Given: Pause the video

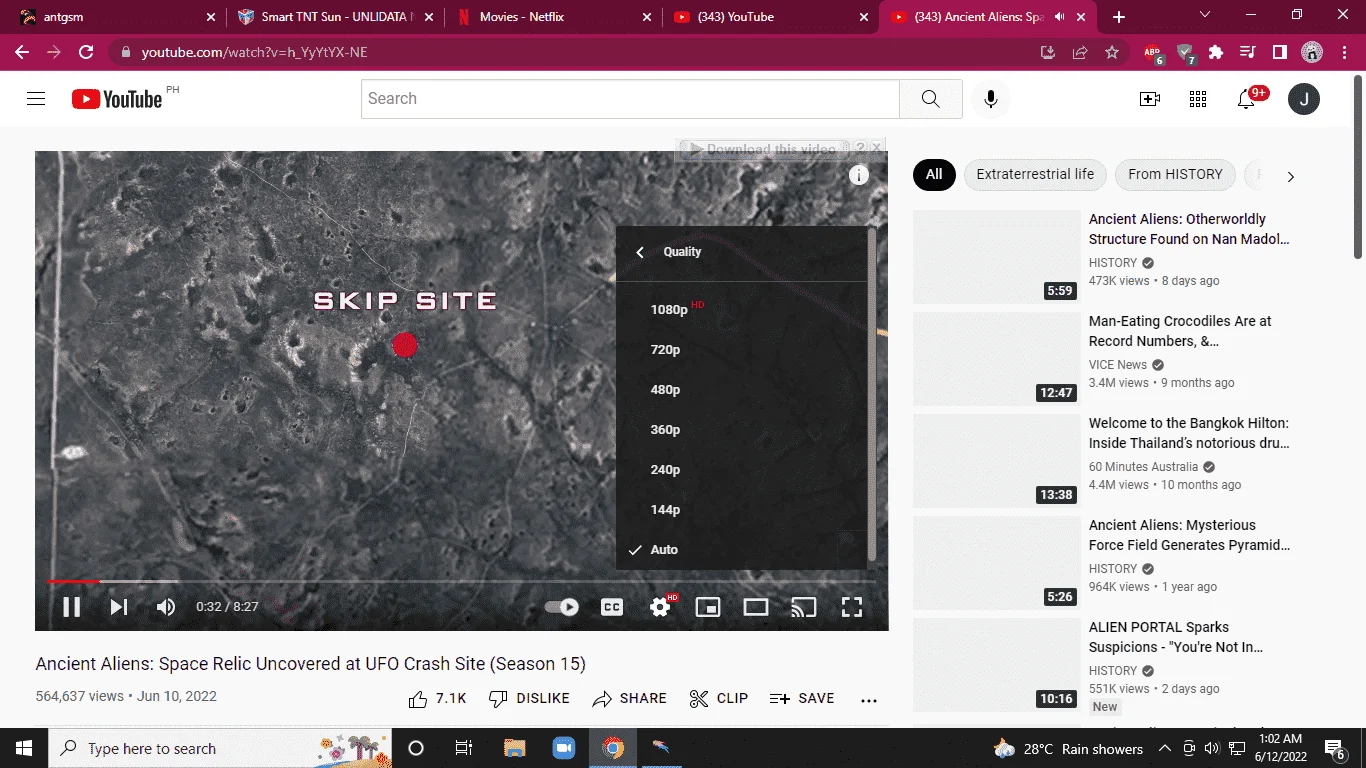Looking at the screenshot, I should pos(71,607).
